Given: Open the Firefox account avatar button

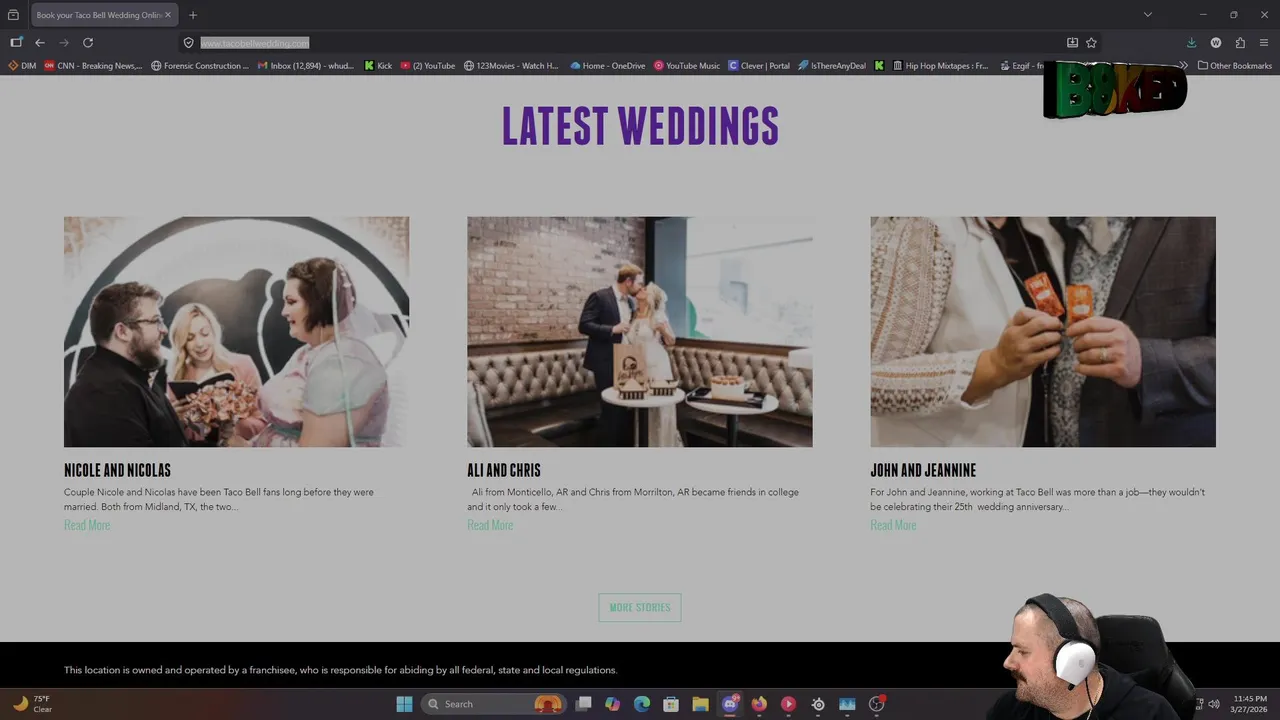Looking at the screenshot, I should 1216,43.
